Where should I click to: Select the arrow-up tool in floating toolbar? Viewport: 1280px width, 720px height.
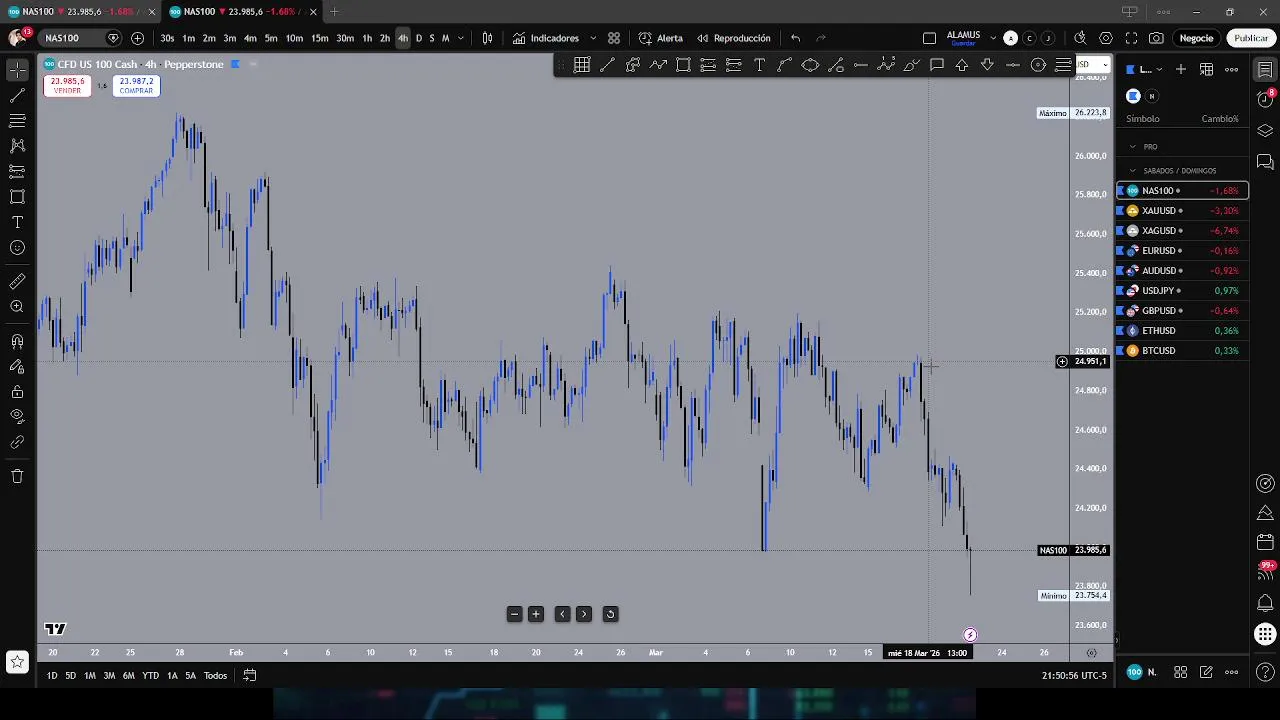click(962, 65)
